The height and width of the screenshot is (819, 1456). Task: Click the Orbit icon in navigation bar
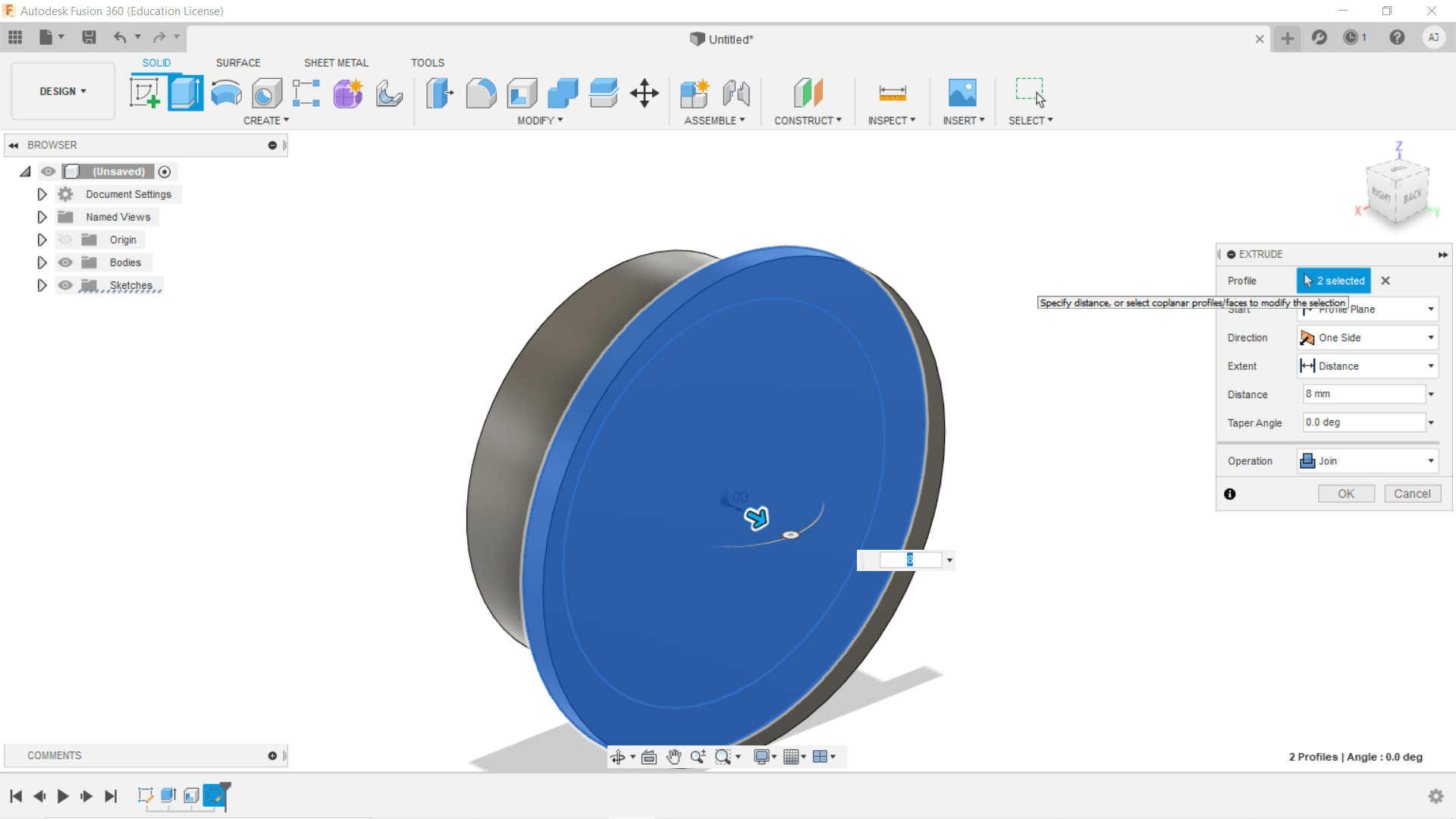click(x=618, y=757)
